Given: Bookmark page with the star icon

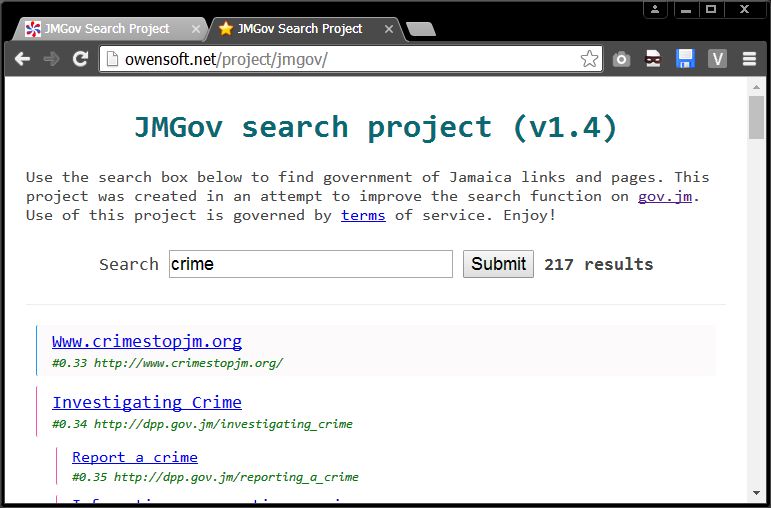Looking at the screenshot, I should (589, 59).
